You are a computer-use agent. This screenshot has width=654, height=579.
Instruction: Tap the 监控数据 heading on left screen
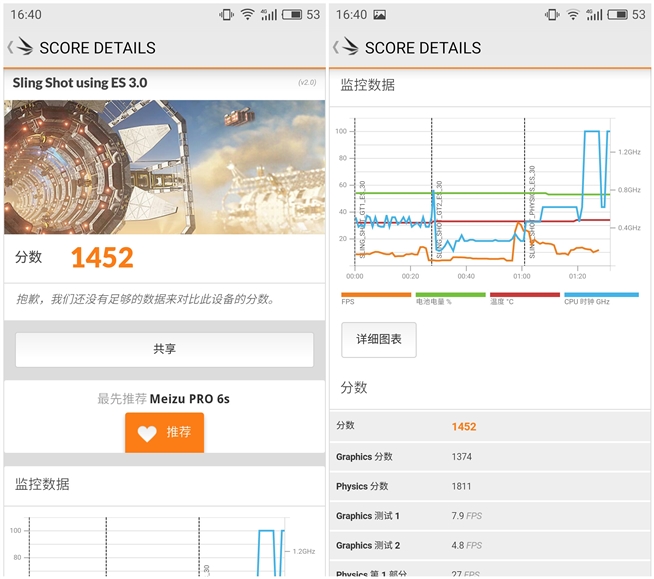pyautogui.click(x=42, y=484)
